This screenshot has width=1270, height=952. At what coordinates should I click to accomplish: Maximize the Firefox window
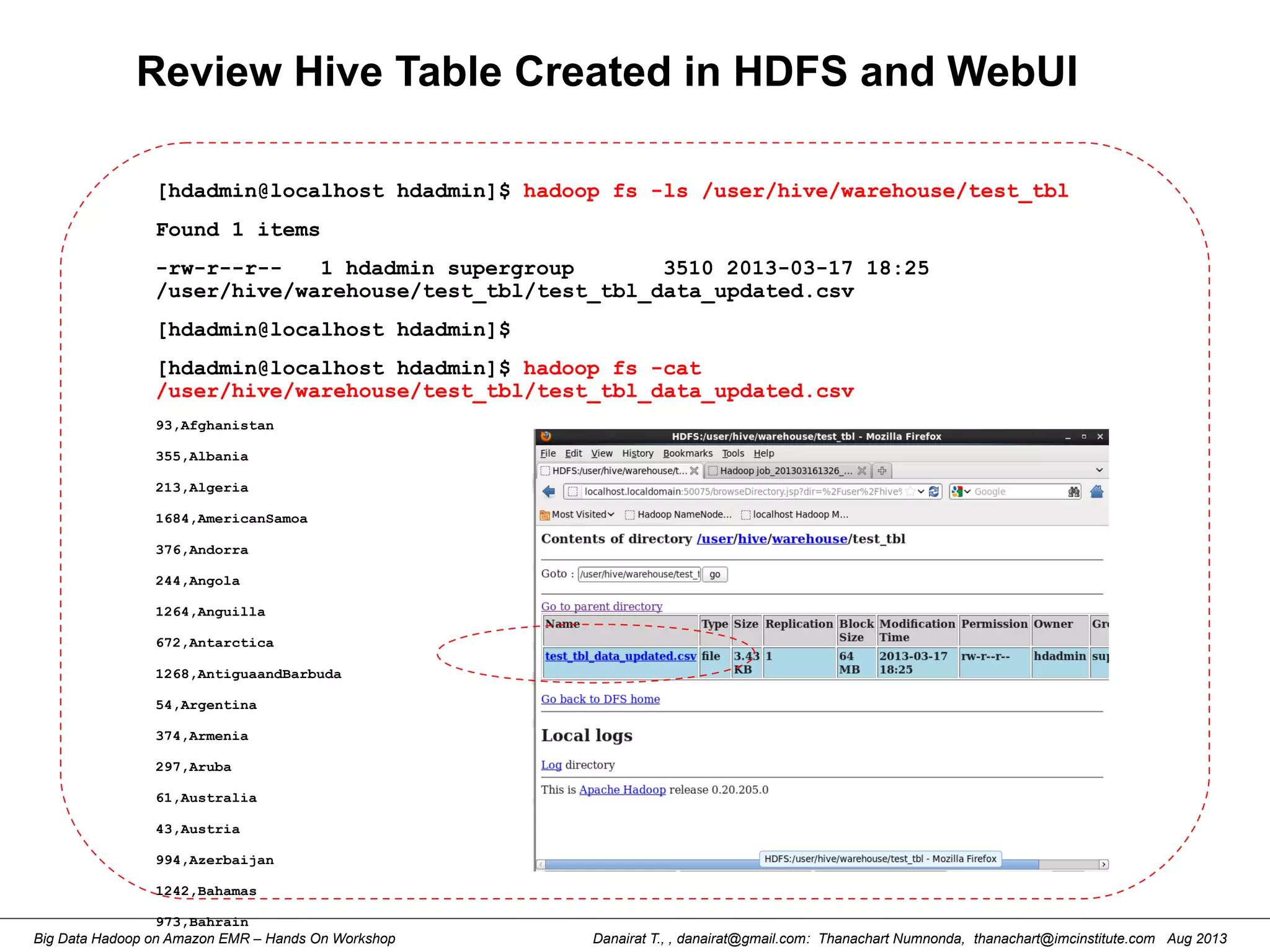click(x=1084, y=437)
